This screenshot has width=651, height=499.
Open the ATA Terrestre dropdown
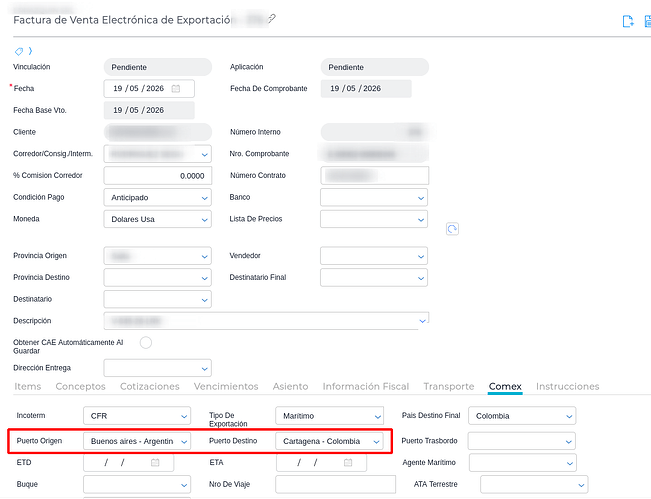(534, 484)
